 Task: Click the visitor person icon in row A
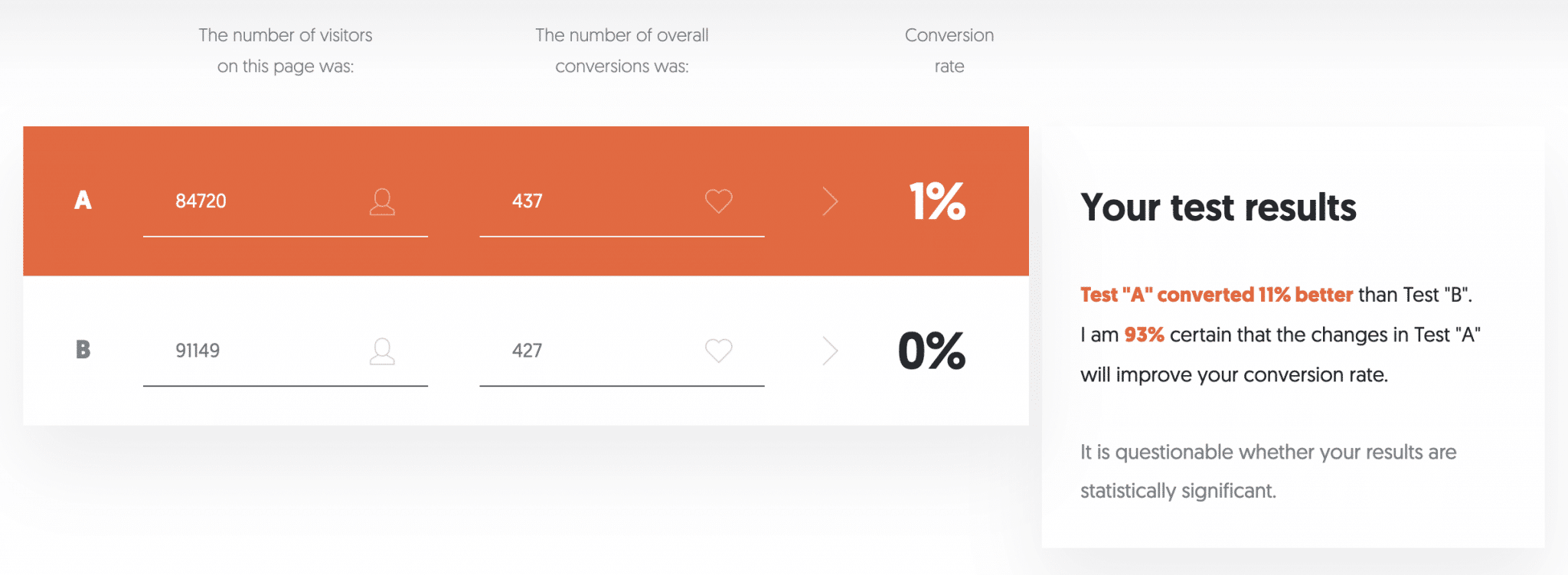tap(382, 201)
